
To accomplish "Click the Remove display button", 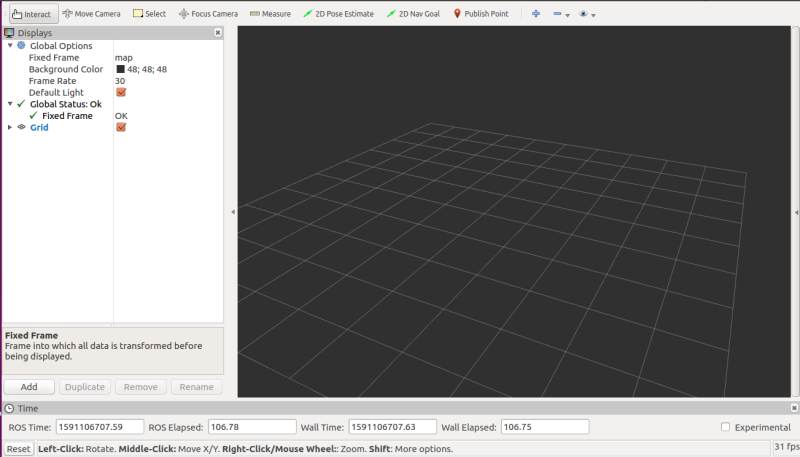I will click(141, 387).
